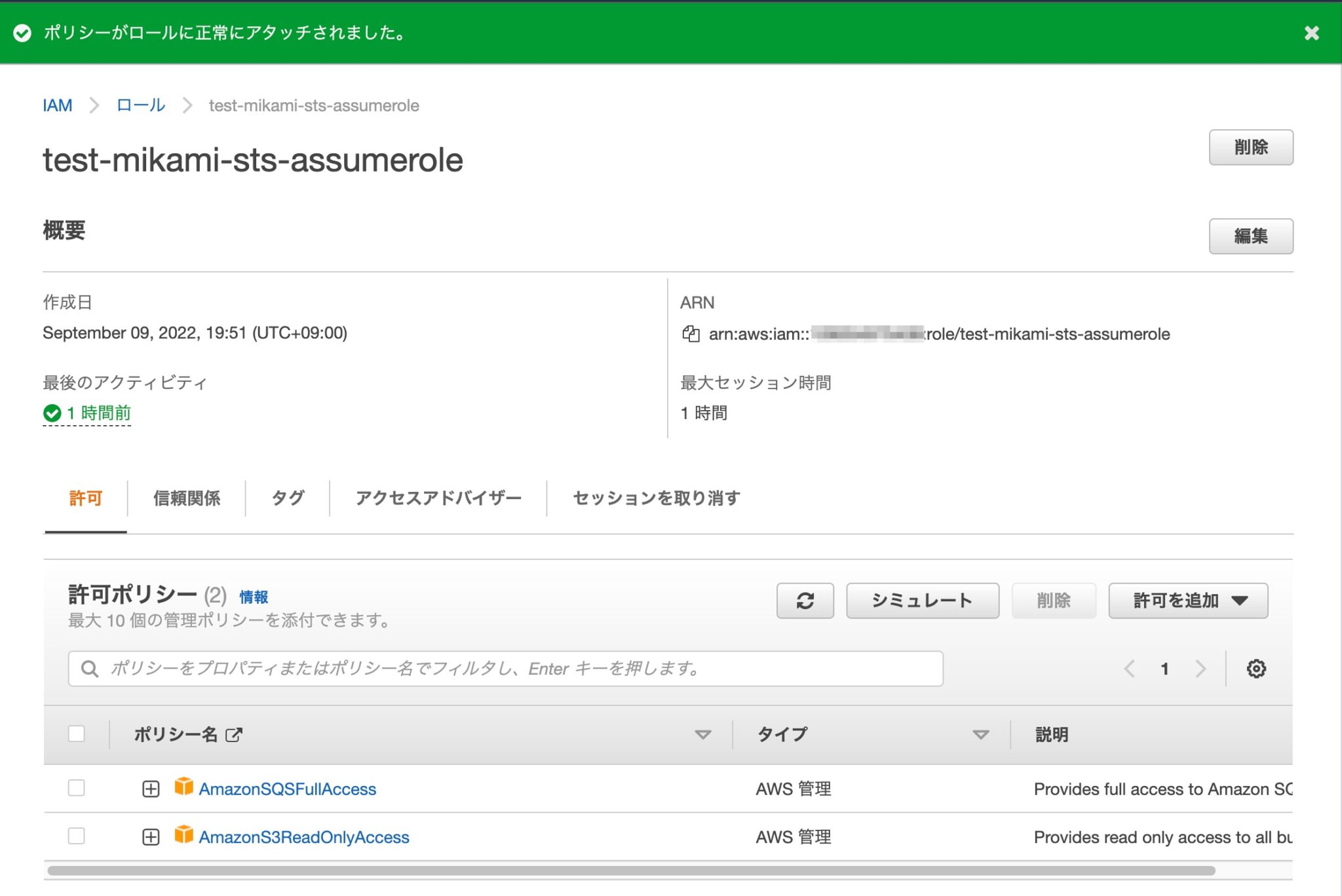Screen dimensions: 1342x896
Task: Open the AmazonS3ReadOnlyAccess policy link
Action: point(304,836)
